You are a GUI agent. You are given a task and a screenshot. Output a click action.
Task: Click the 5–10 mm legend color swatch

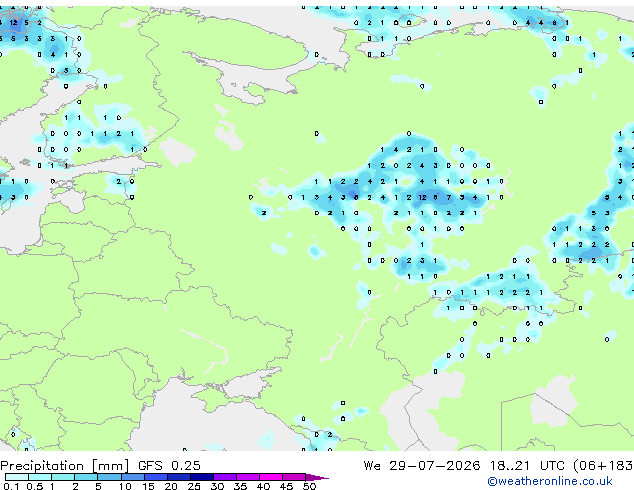click(109, 477)
